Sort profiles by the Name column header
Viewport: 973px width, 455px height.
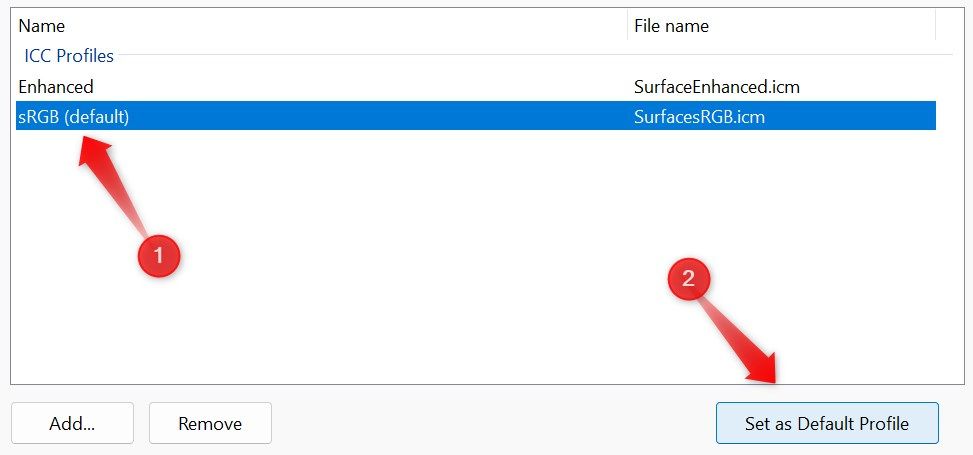(320, 25)
